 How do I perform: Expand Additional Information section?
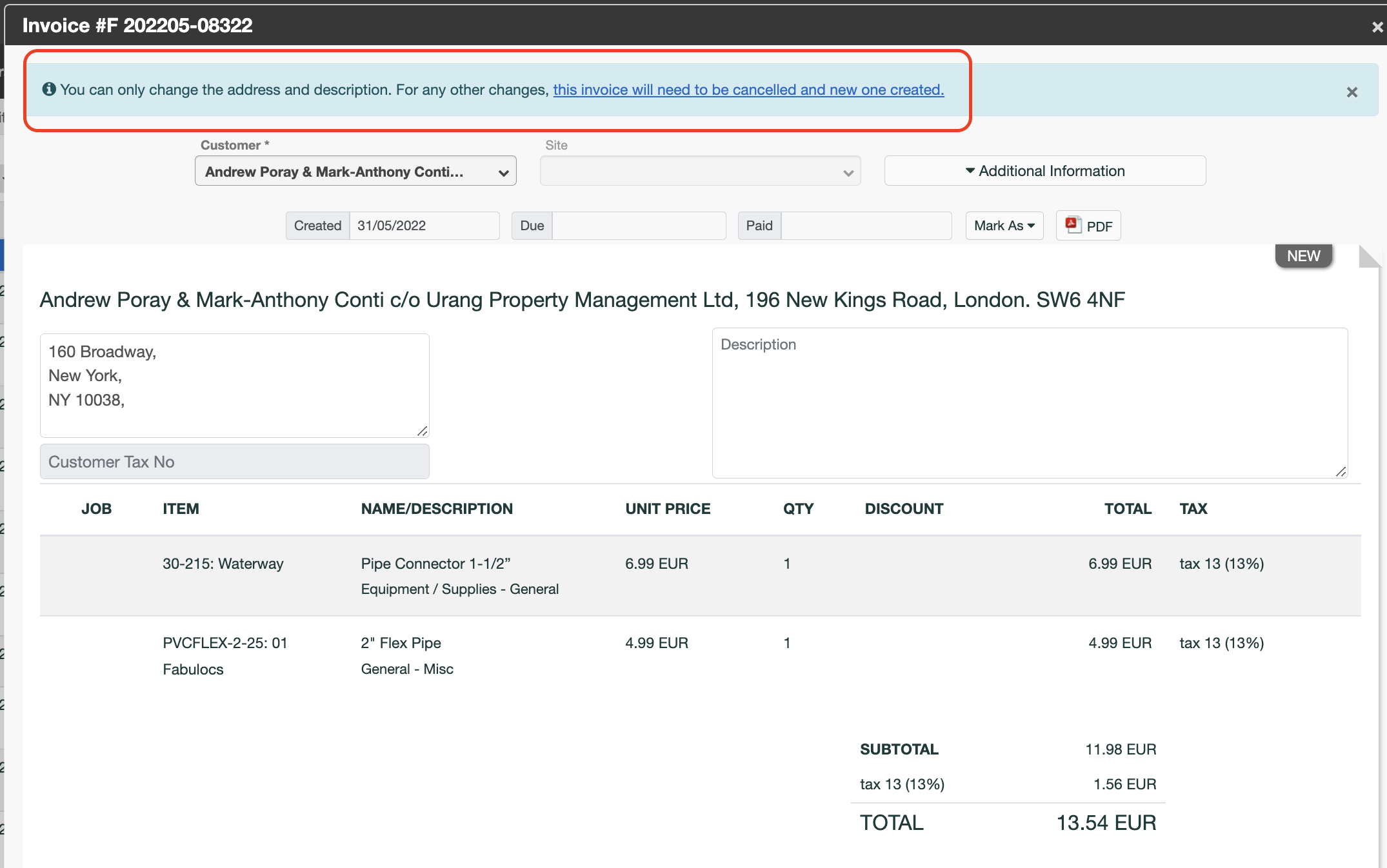(1045, 171)
